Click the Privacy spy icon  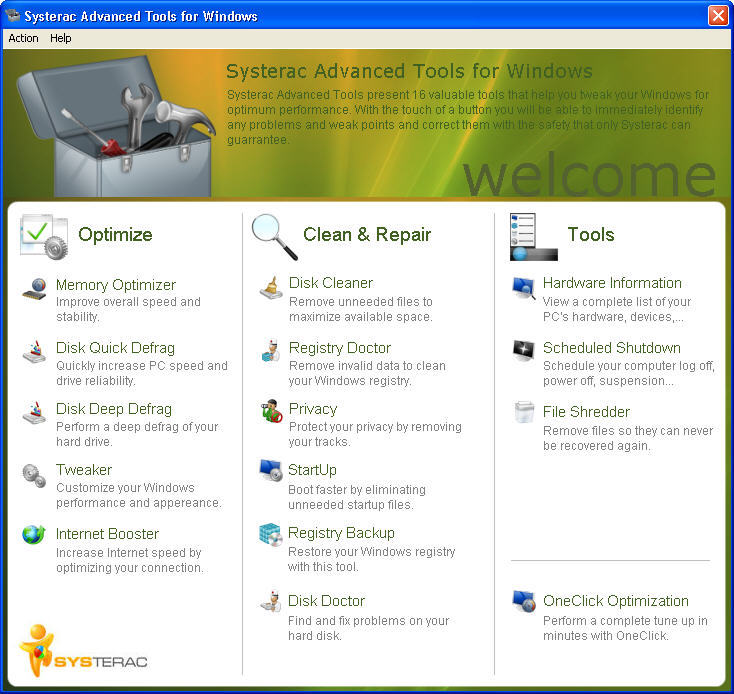[x=271, y=410]
